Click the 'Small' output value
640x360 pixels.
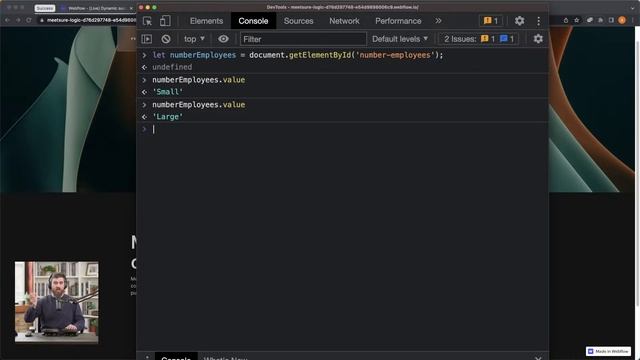[x=168, y=92]
